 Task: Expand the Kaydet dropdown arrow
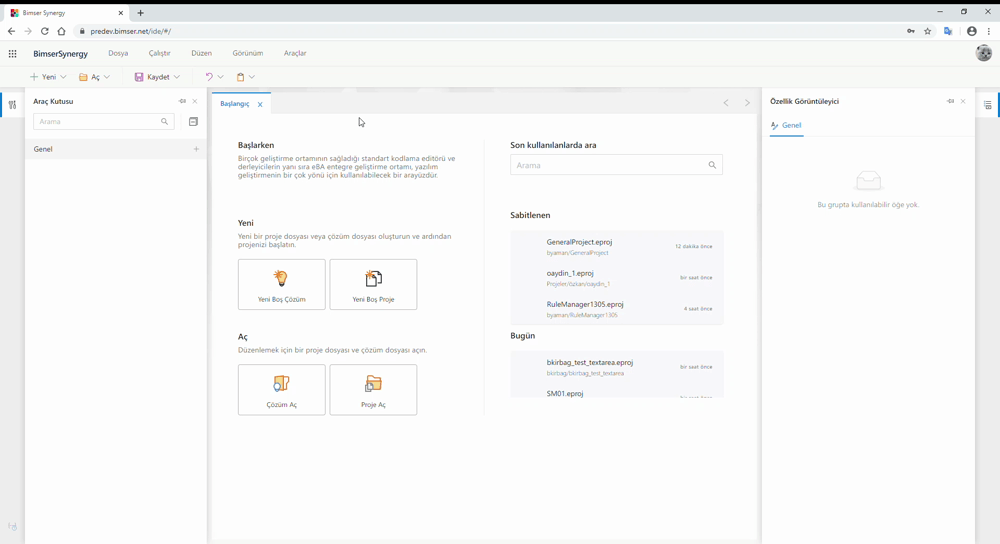[x=177, y=77]
